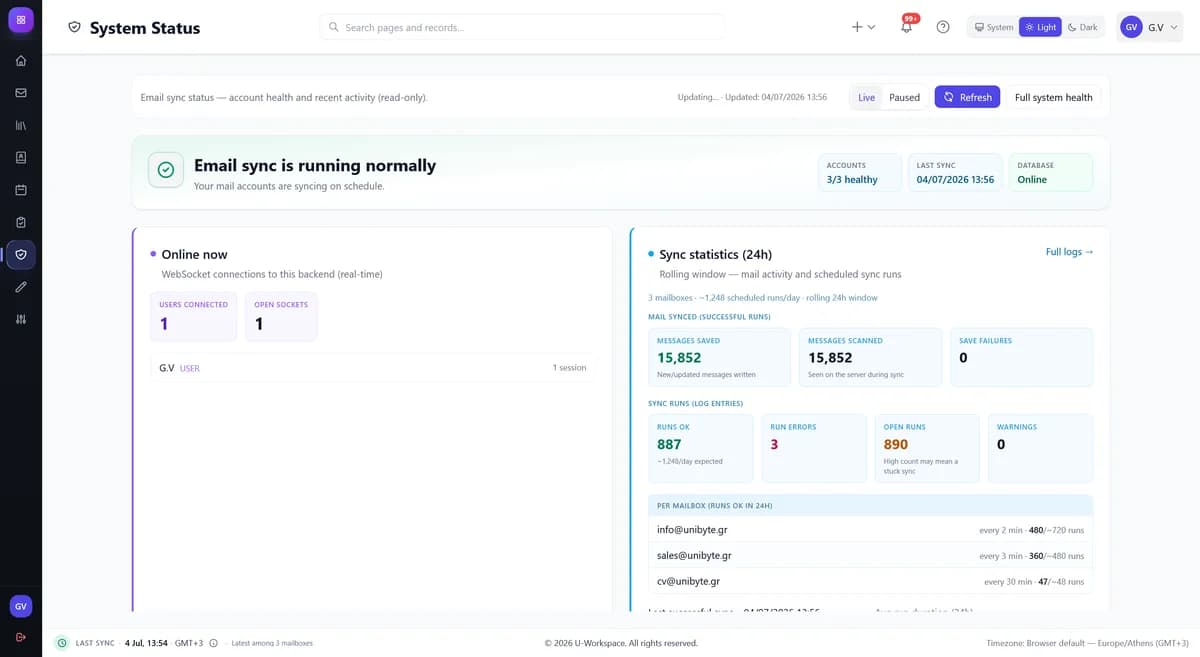Set updates to Live mode
This screenshot has height=657, width=1200.
coord(866,97)
